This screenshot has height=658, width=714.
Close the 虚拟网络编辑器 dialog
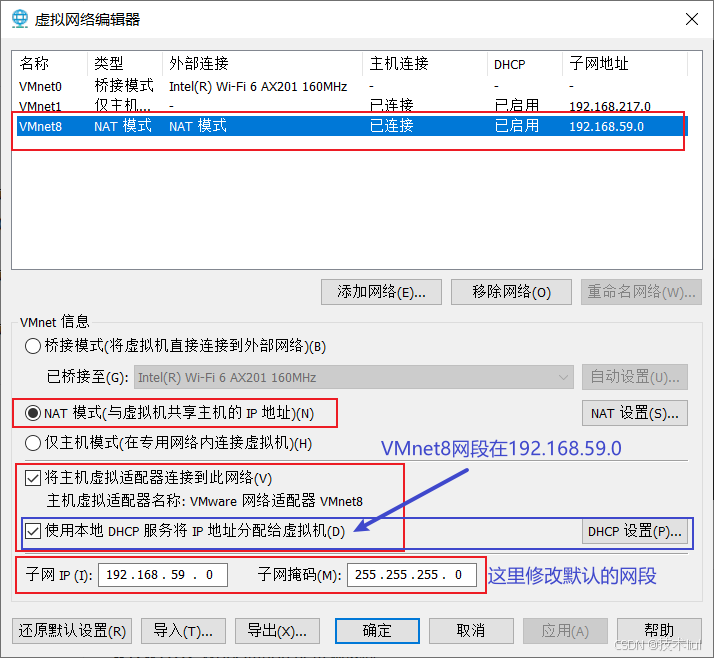[692, 19]
